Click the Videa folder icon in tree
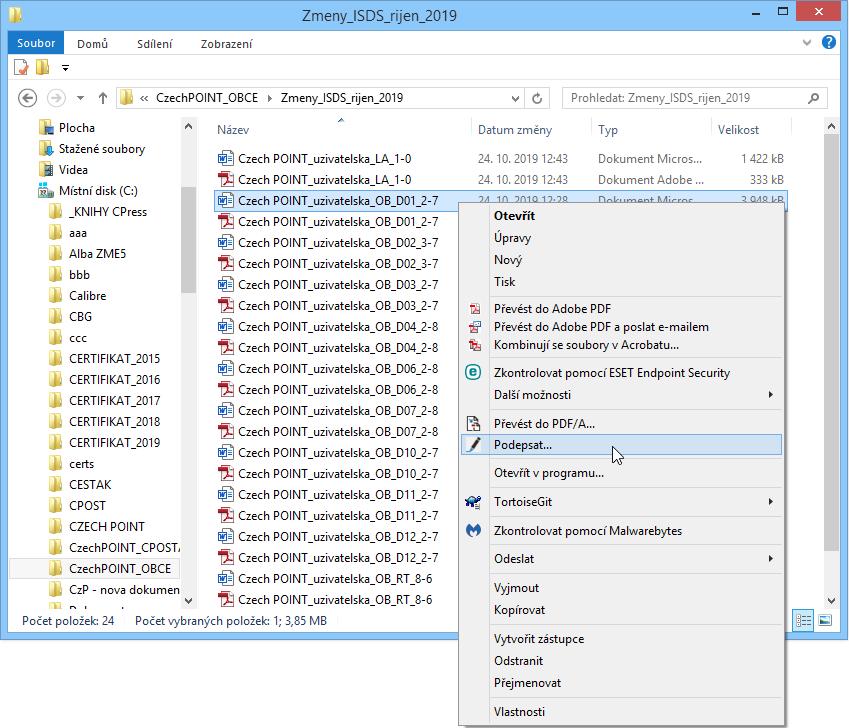849x728 pixels. (x=46, y=169)
